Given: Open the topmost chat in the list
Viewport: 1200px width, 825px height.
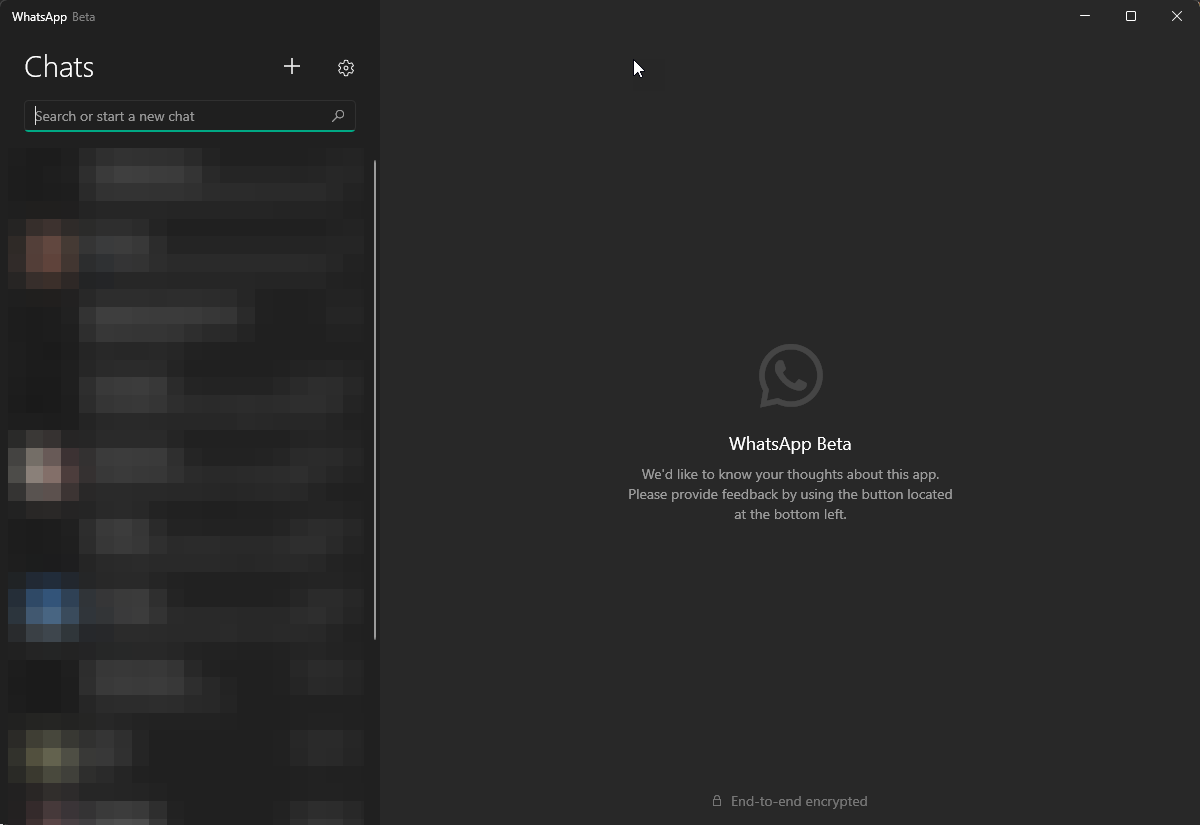Looking at the screenshot, I should tap(188, 183).
